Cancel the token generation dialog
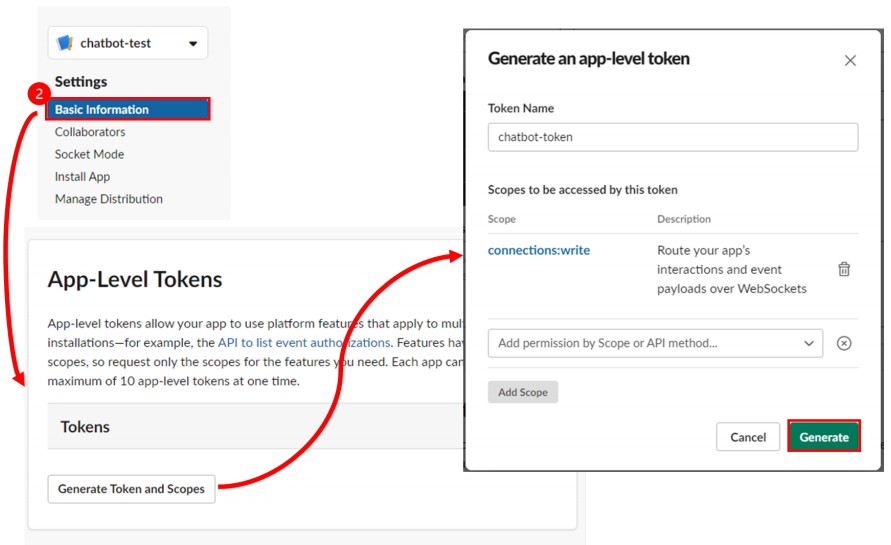This screenshot has height=545, width=891. [x=748, y=437]
